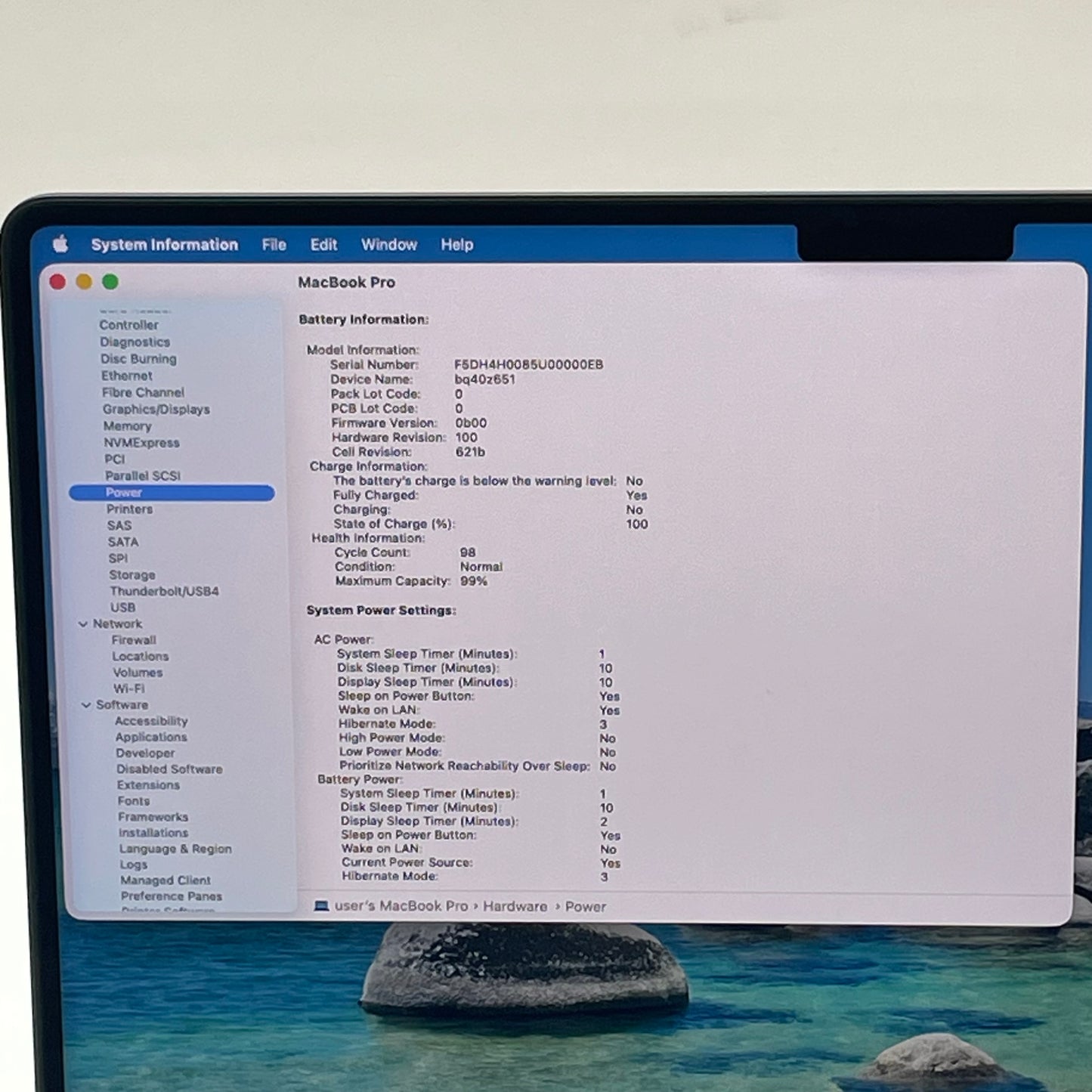Screen dimensions: 1092x1092
Task: Select Installations under Software
Action: pos(153,833)
